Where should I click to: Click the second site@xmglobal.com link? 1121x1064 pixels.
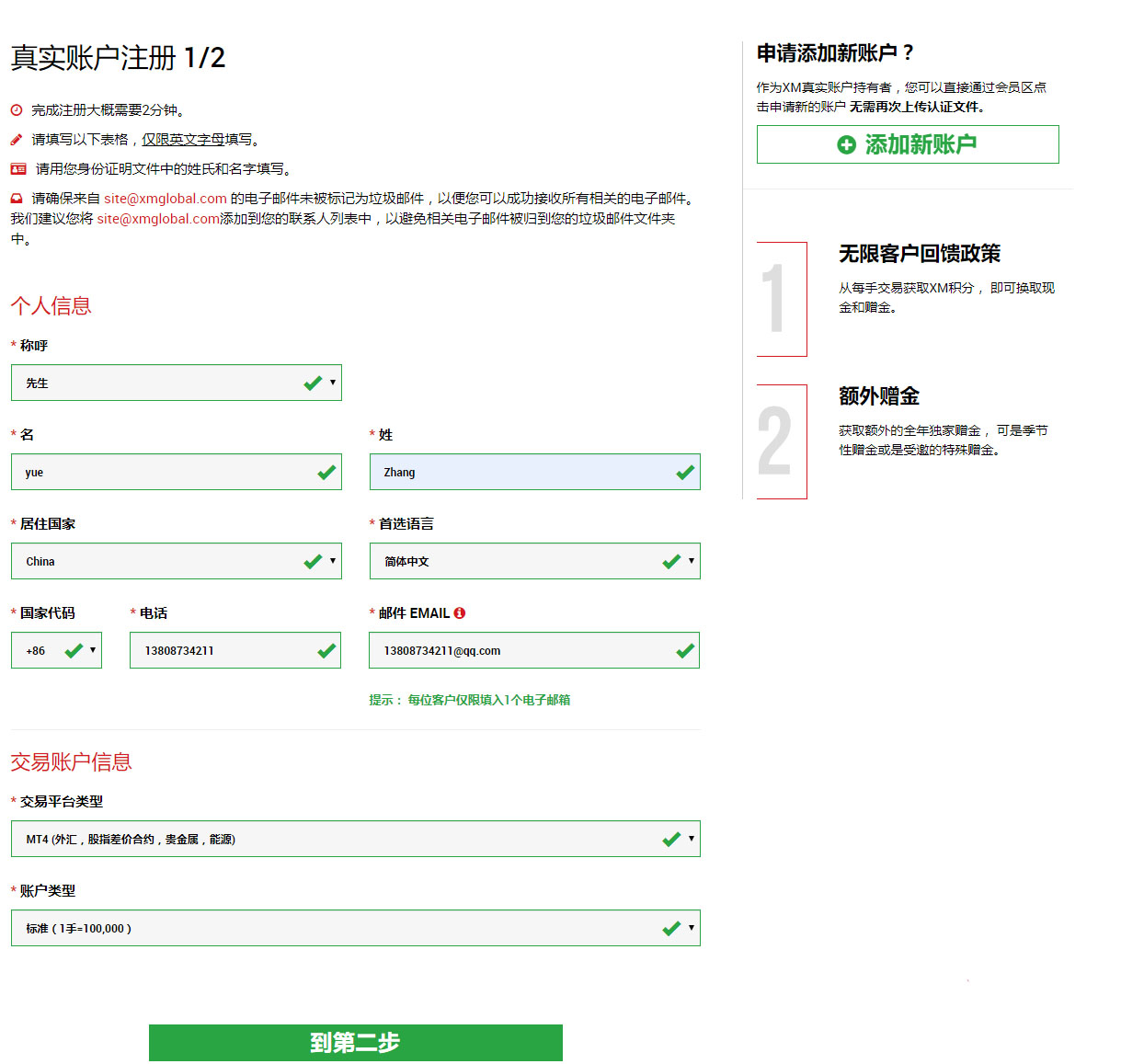coord(158,219)
